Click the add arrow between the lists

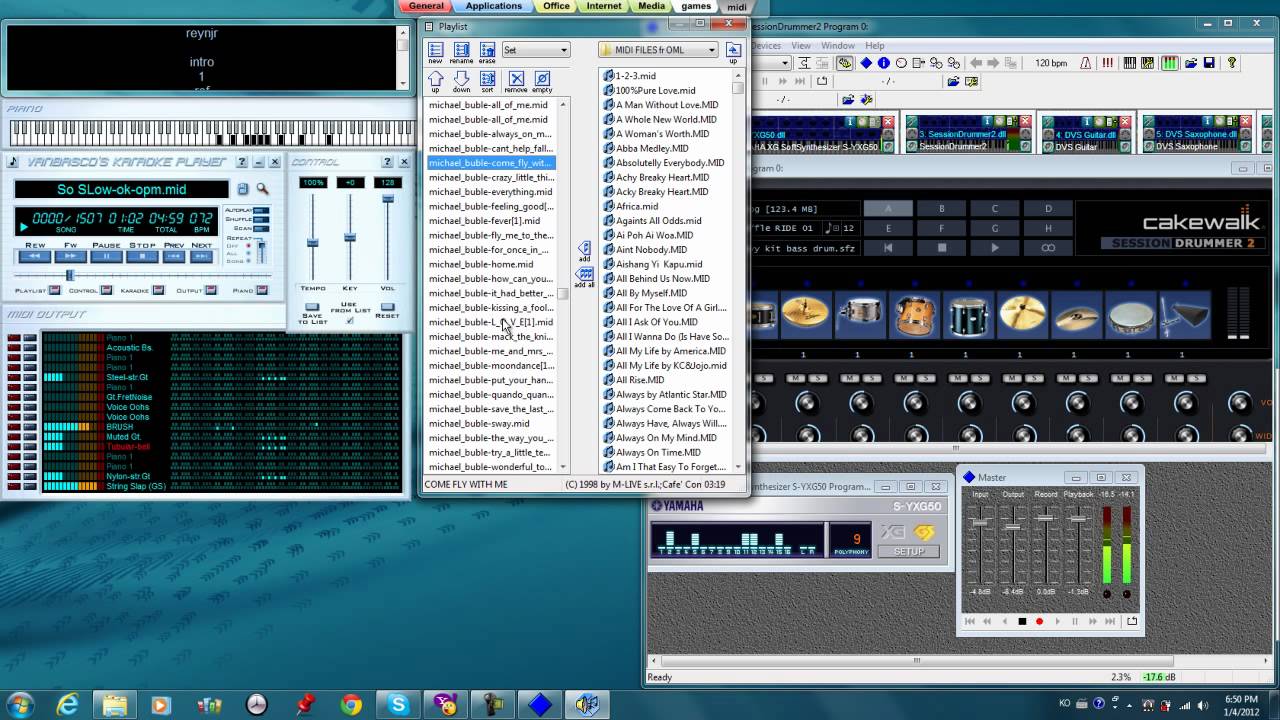click(584, 249)
